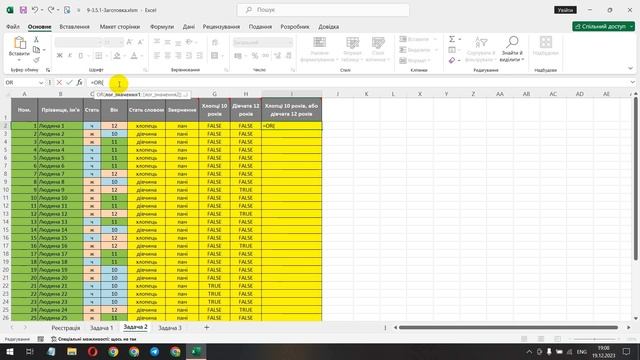The image size is (640, 360).
Task: Click the Спільний доступ share button
Action: click(603, 27)
